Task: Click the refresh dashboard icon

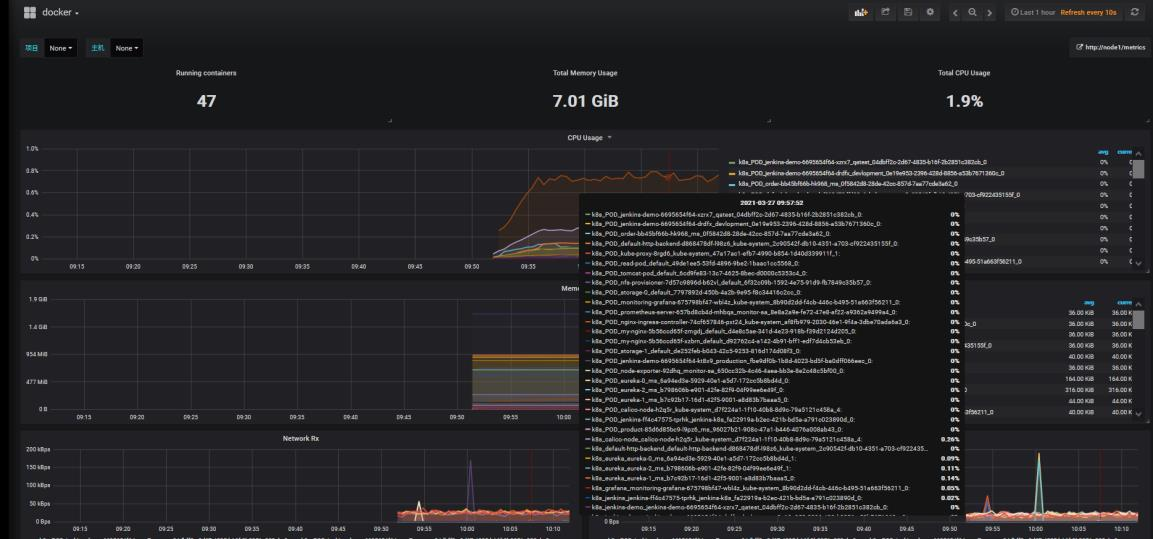Action: (x=1135, y=13)
